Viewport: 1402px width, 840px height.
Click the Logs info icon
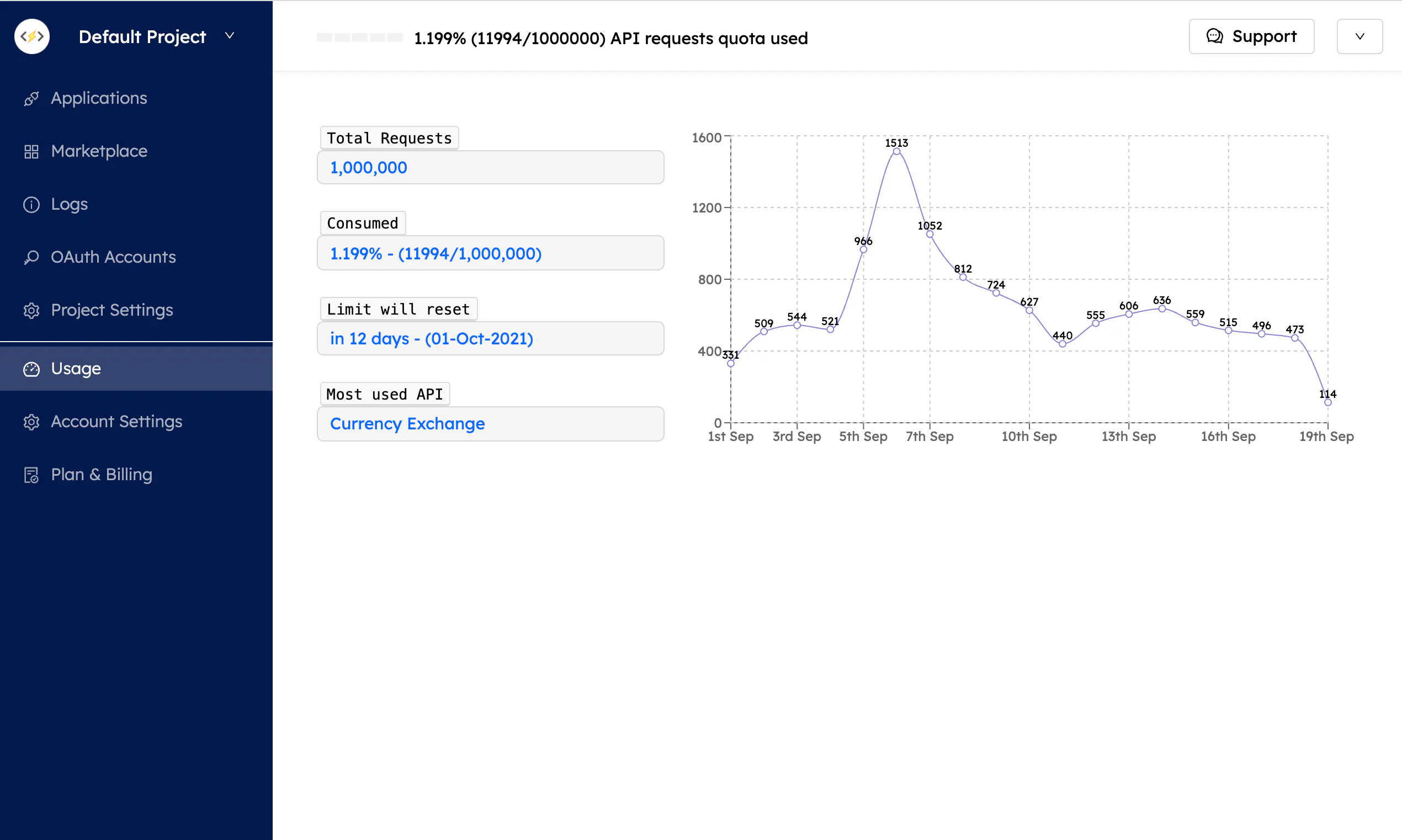(x=31, y=204)
